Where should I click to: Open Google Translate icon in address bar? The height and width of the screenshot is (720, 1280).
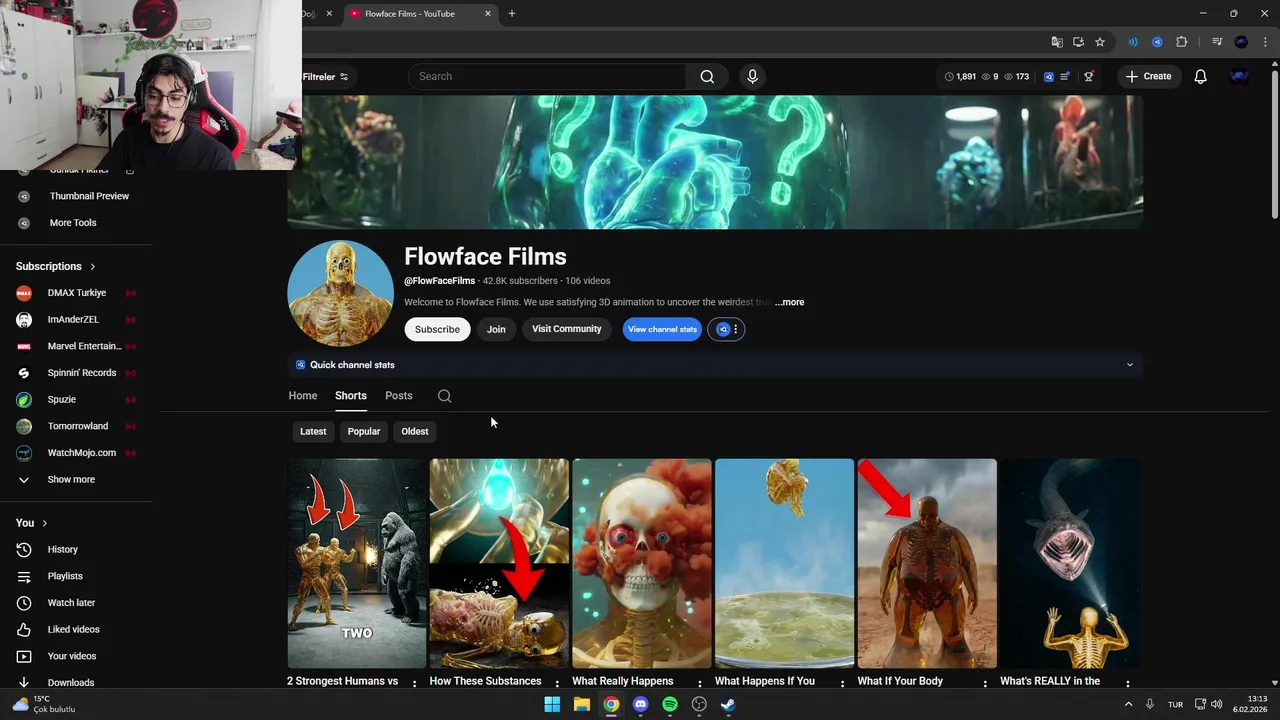tap(1057, 42)
